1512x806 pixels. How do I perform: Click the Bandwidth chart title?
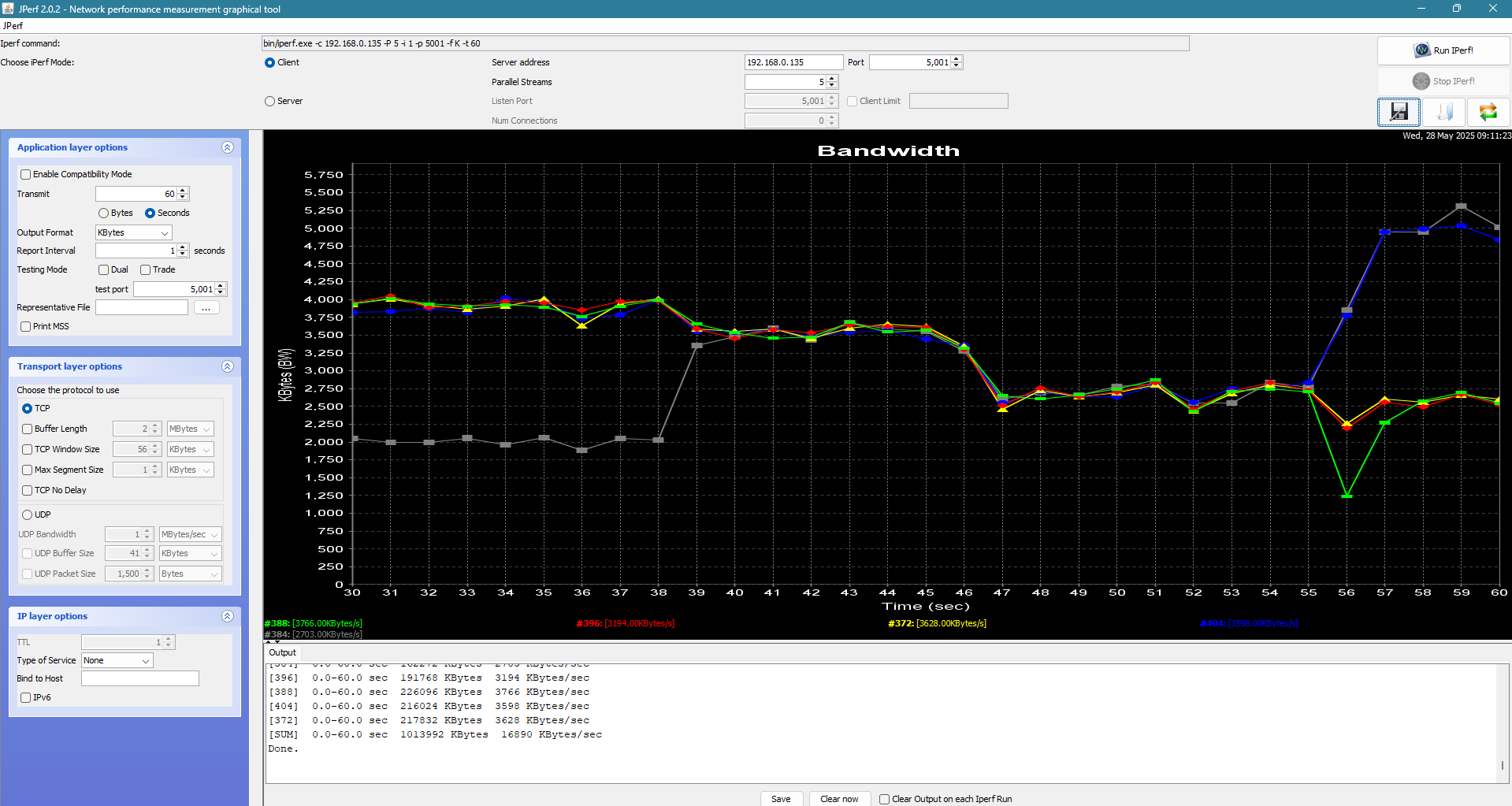pos(889,150)
